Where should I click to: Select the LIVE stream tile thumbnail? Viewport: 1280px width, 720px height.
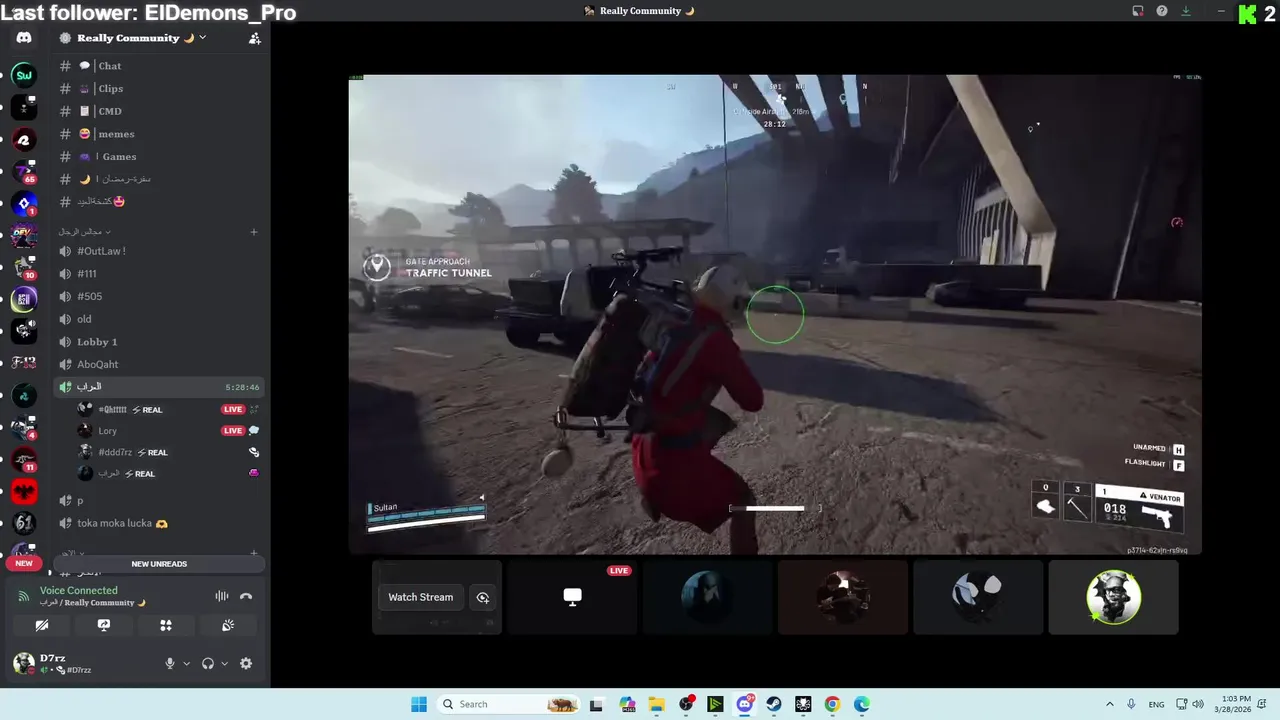coord(573,597)
